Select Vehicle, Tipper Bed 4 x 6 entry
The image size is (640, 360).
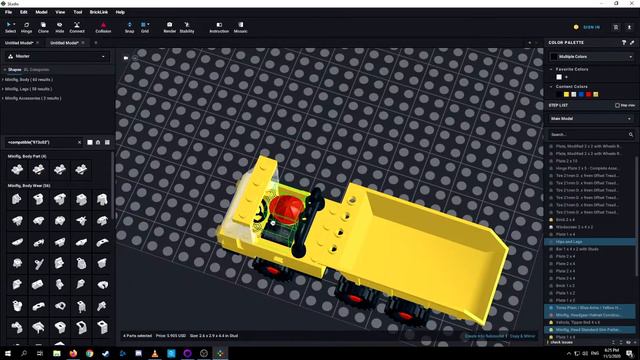590,322
